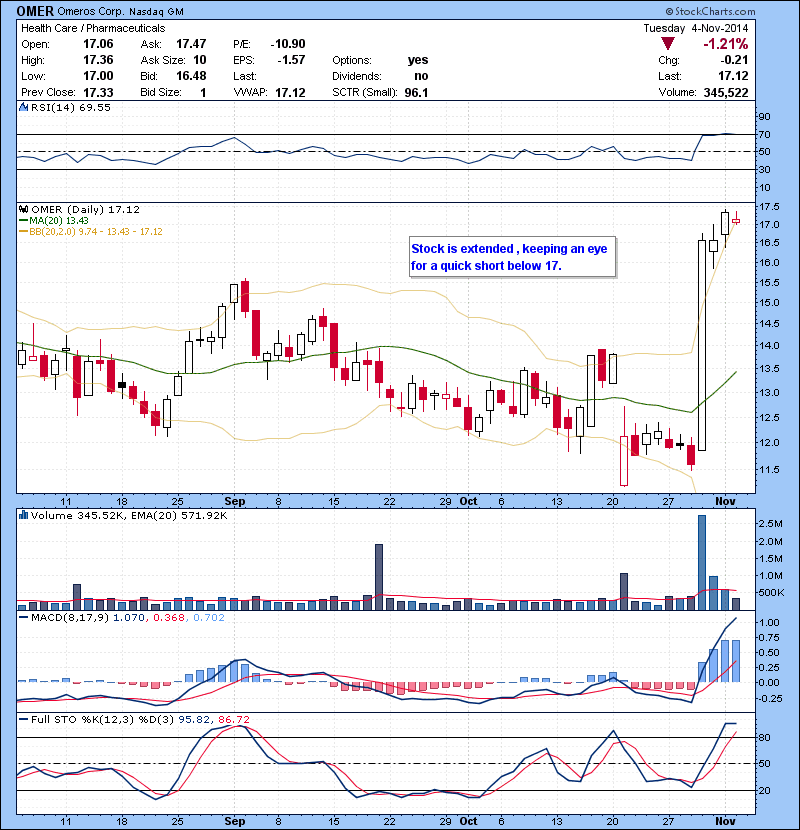800x830 pixels.
Task: Click the Full STO legend line marker
Action: [x=23, y=719]
